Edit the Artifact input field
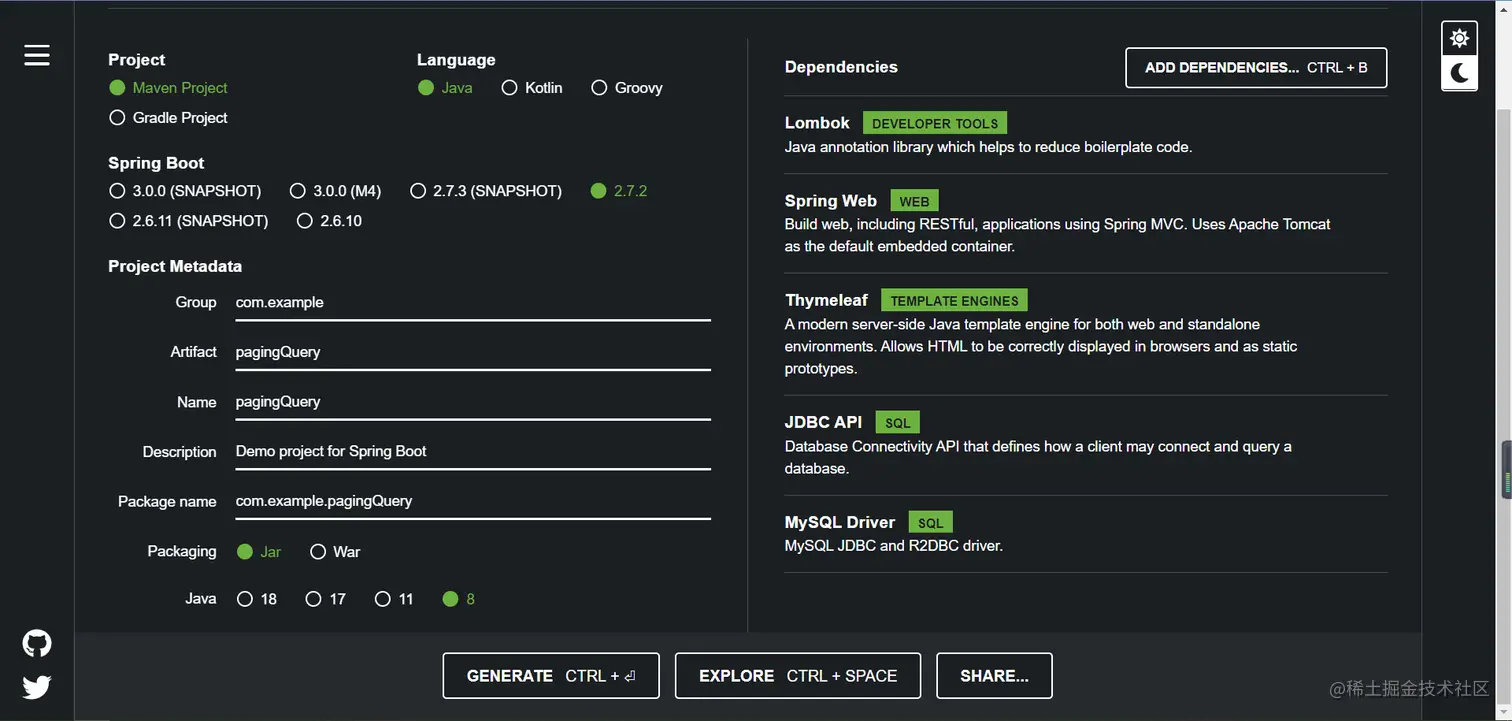Screen dimensions: 1512x721 pos(473,353)
